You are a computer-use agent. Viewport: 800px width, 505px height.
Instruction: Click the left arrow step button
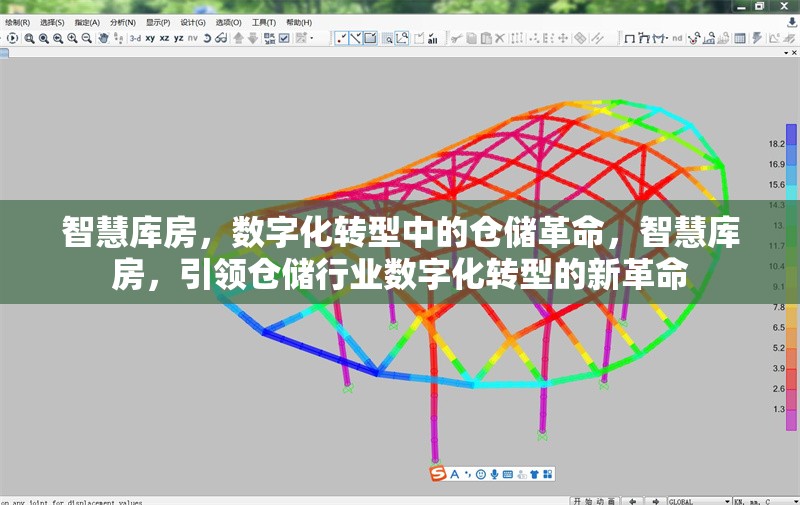point(632,501)
